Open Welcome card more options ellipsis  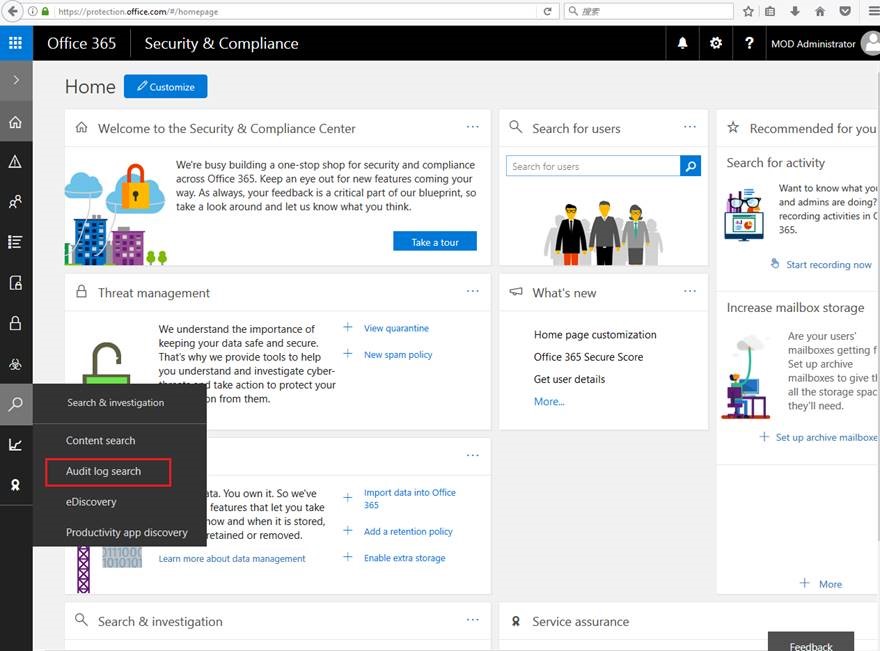click(473, 127)
